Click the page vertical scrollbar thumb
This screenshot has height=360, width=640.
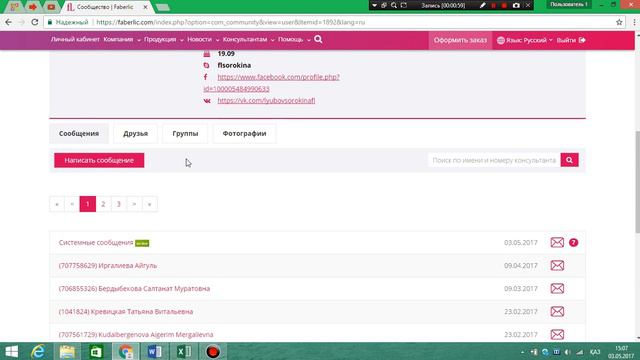(637, 182)
